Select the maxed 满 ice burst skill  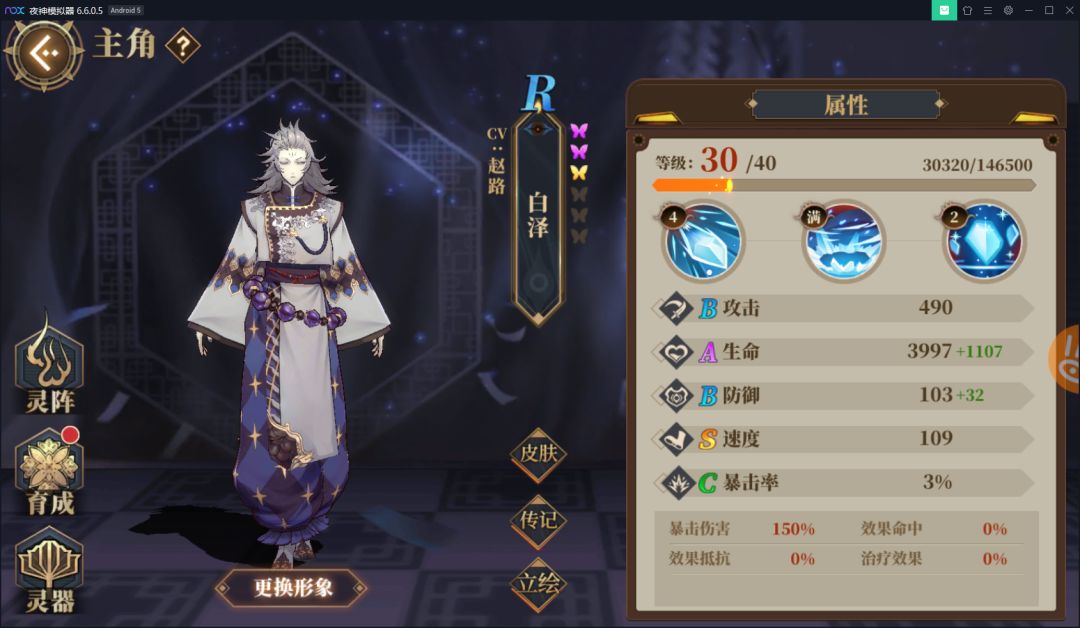pyautogui.click(x=843, y=241)
